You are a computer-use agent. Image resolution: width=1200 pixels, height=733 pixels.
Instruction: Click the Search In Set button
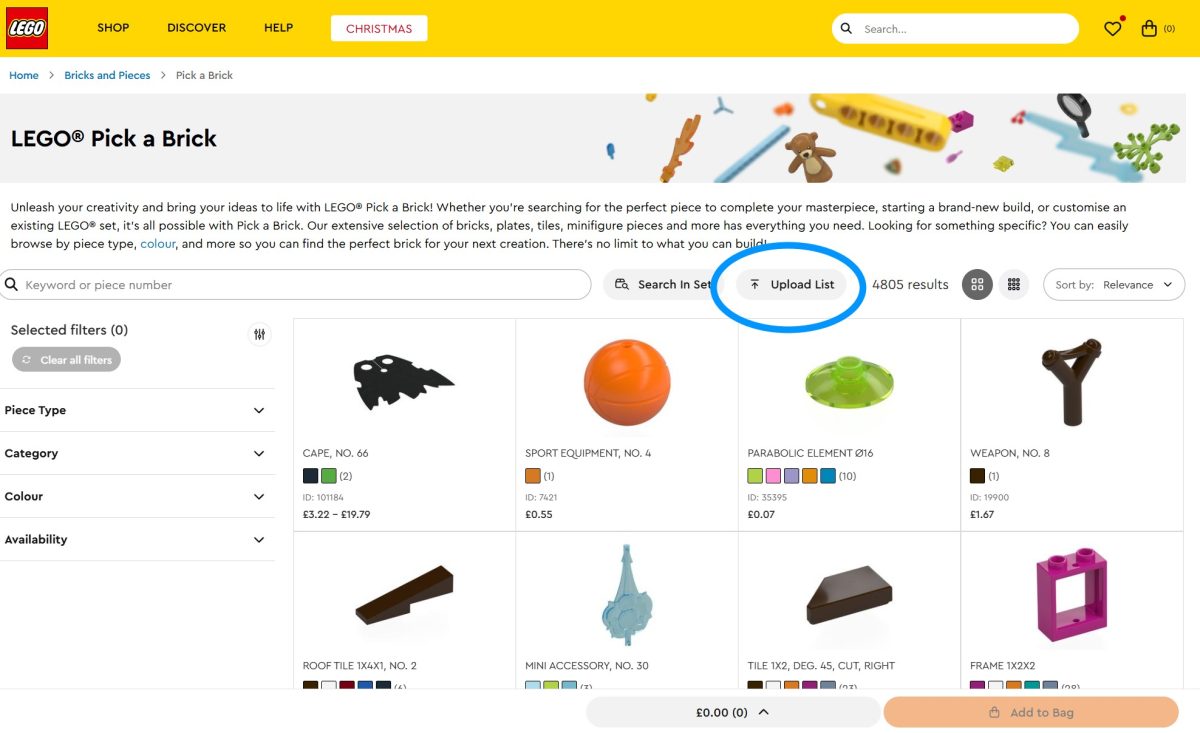coord(662,285)
